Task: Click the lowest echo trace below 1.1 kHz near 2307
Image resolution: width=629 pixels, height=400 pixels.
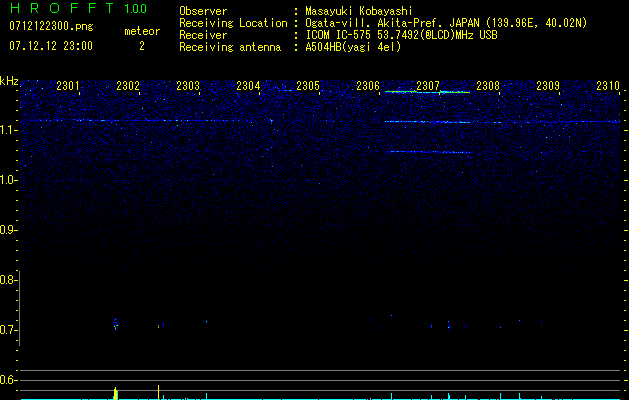Action: pyautogui.click(x=431, y=152)
